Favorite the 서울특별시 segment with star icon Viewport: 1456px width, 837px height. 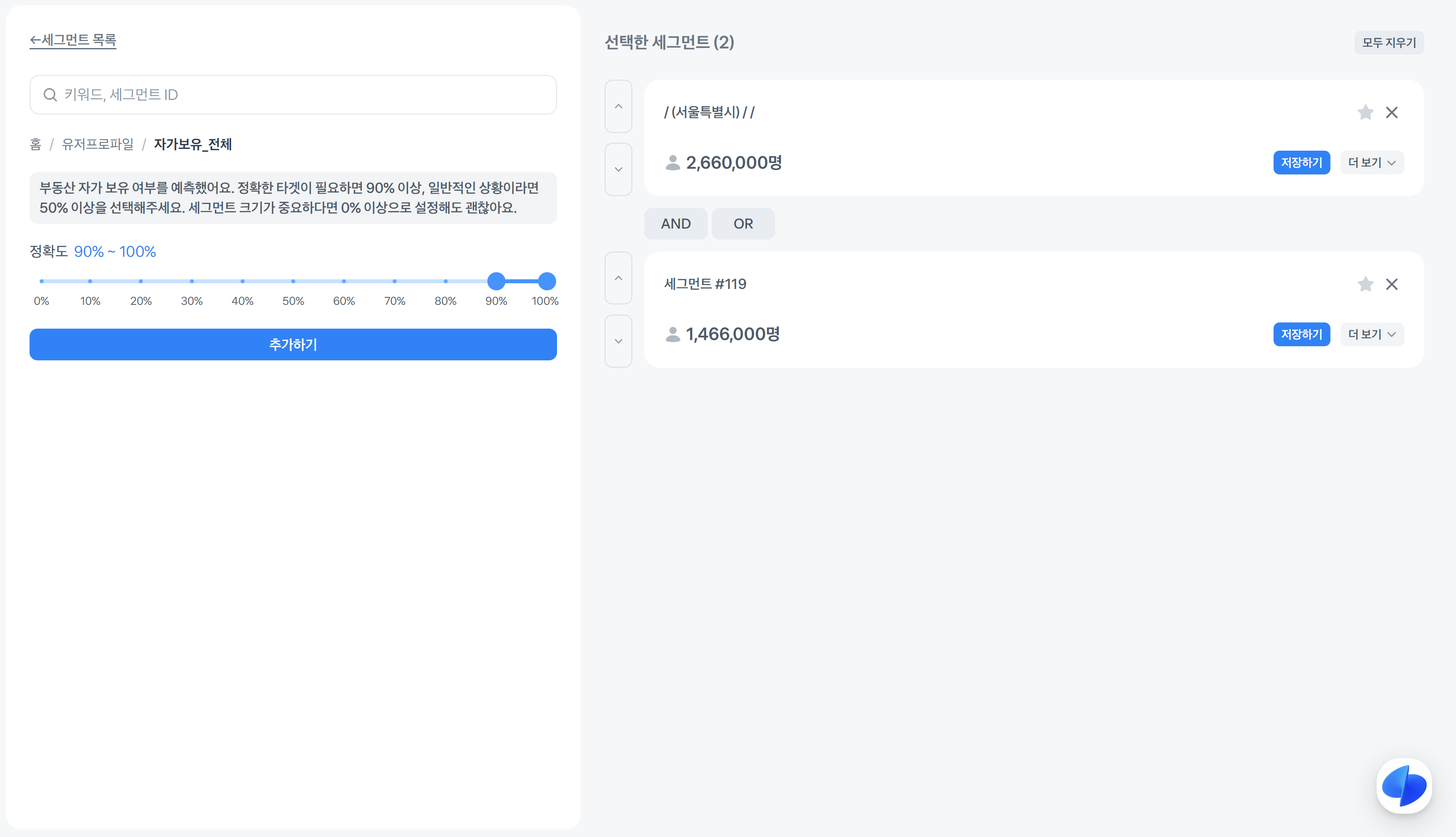tap(1365, 112)
